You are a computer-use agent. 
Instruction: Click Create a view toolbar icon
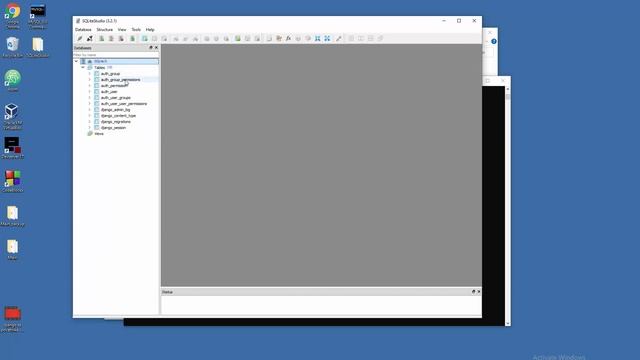click(x=238, y=38)
